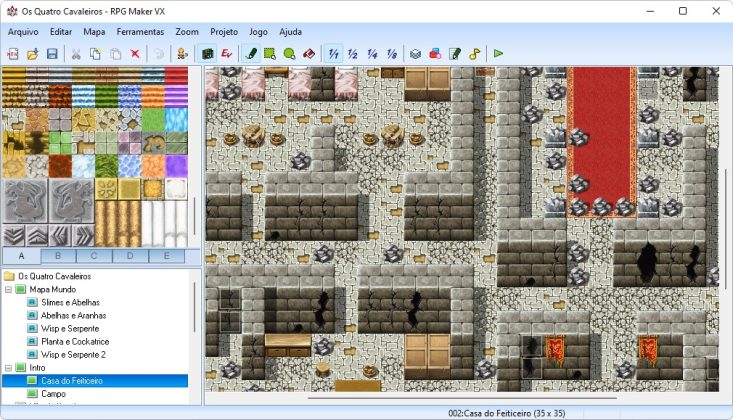This screenshot has width=733, height=420.
Task: Select the Wisp e Serpente map
Action: coord(70,329)
